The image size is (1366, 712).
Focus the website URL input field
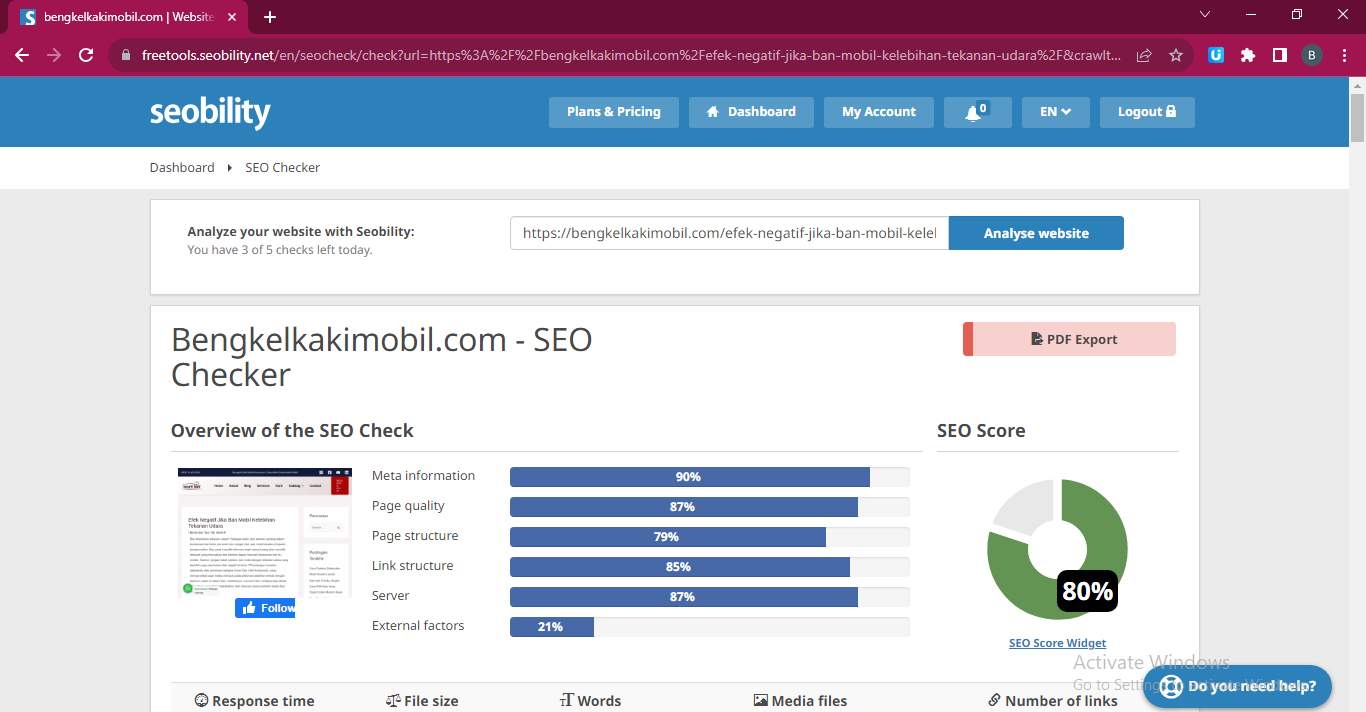[x=729, y=233]
